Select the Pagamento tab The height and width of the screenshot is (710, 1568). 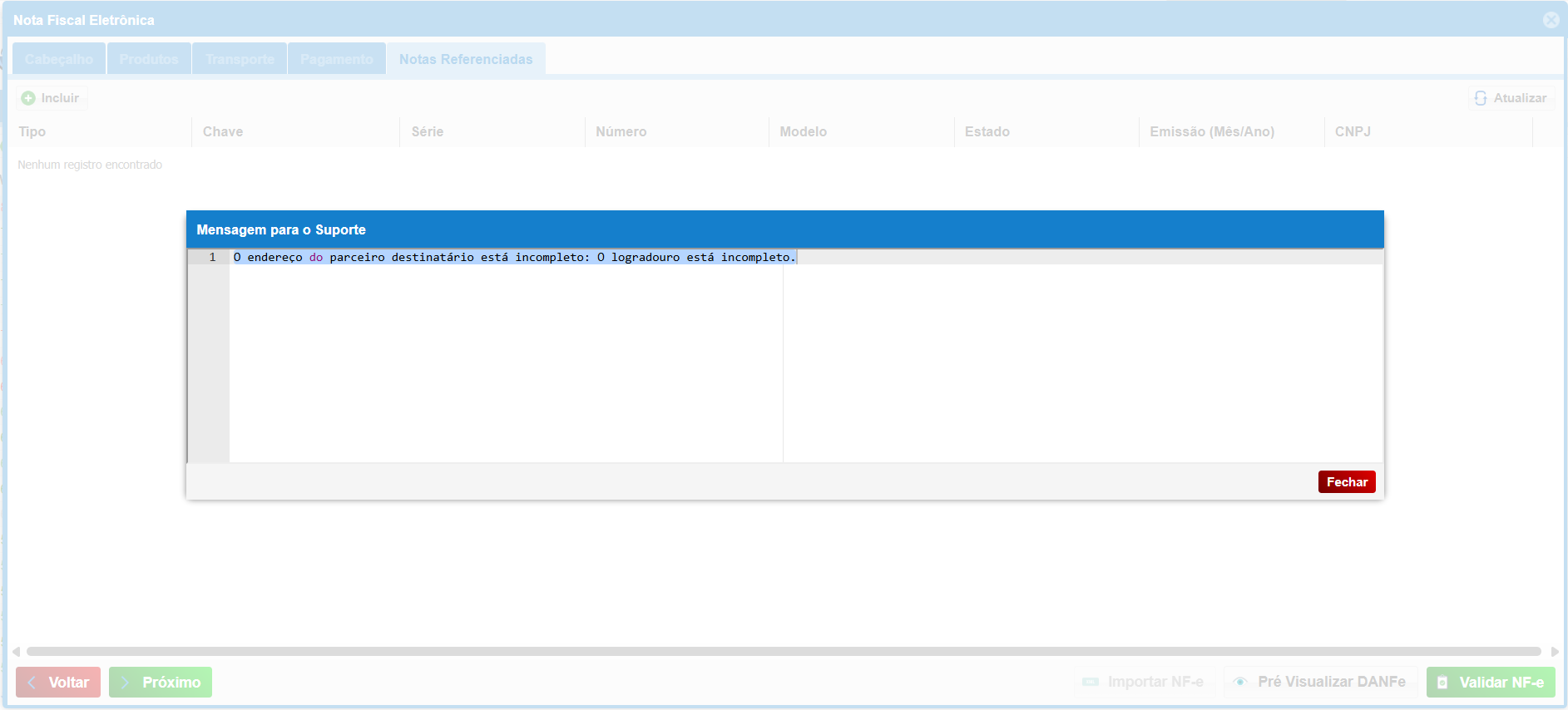pos(337,59)
